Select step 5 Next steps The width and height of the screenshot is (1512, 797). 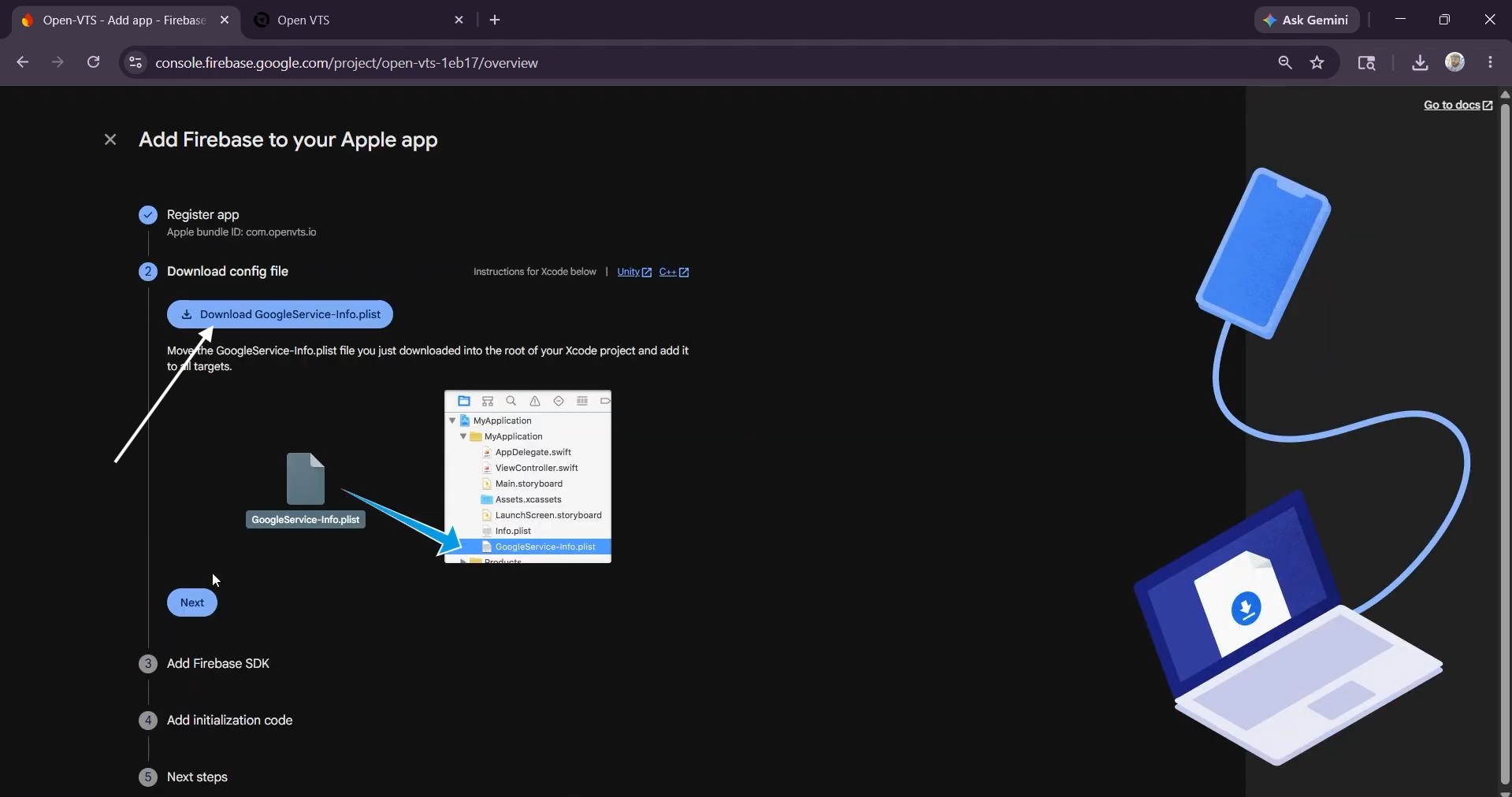197,777
